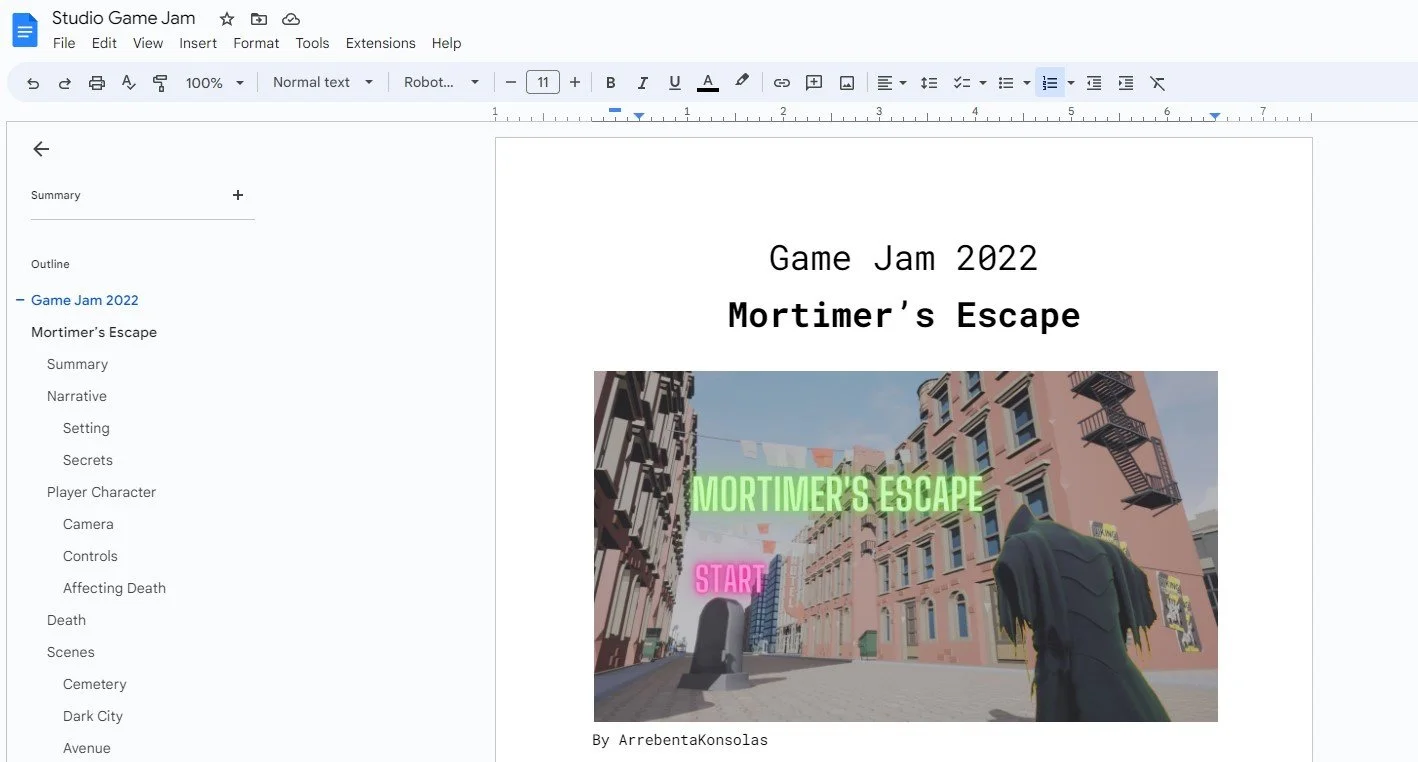
Task: Increase the indent
Action: (x=1126, y=83)
